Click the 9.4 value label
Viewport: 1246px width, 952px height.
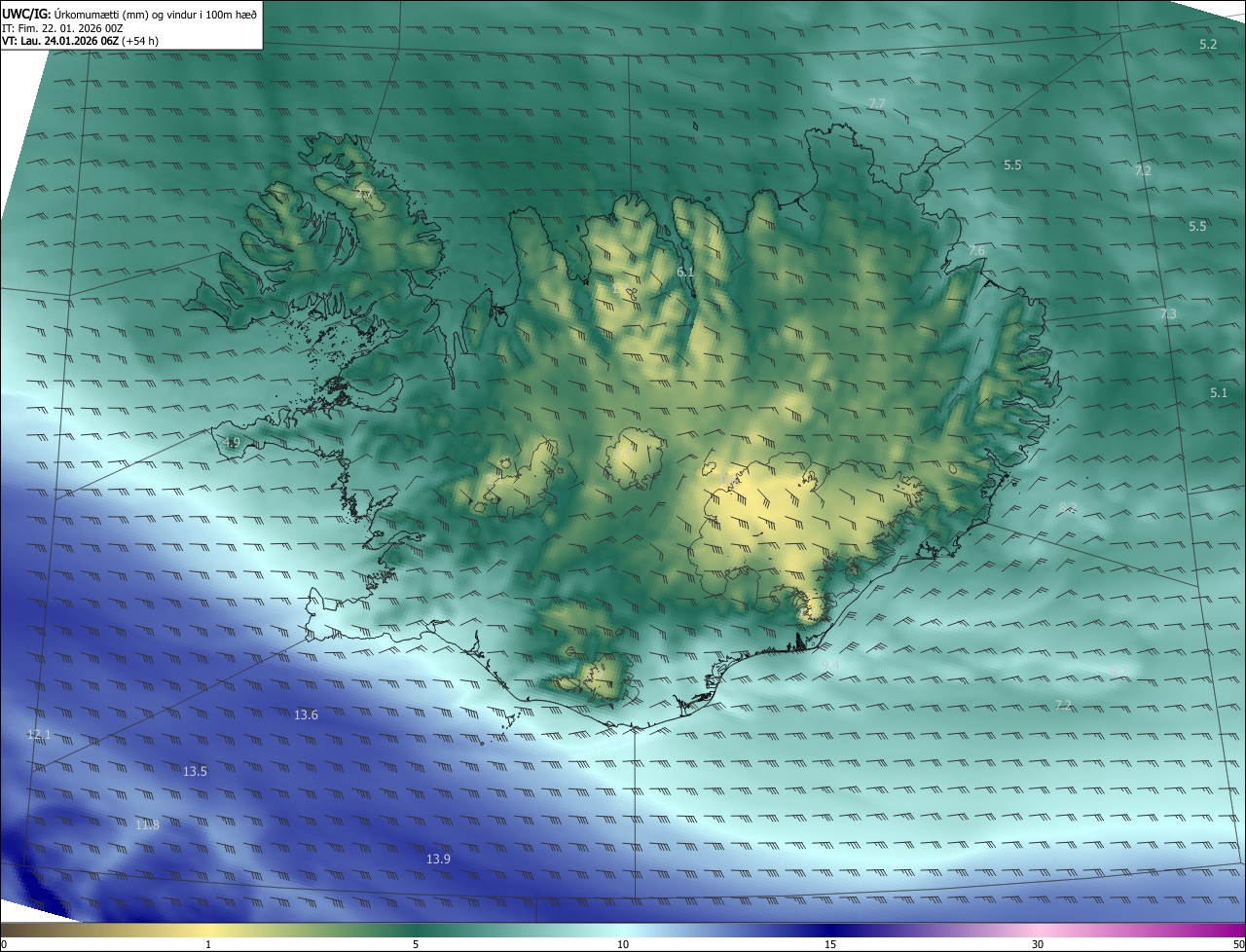[x=830, y=665]
